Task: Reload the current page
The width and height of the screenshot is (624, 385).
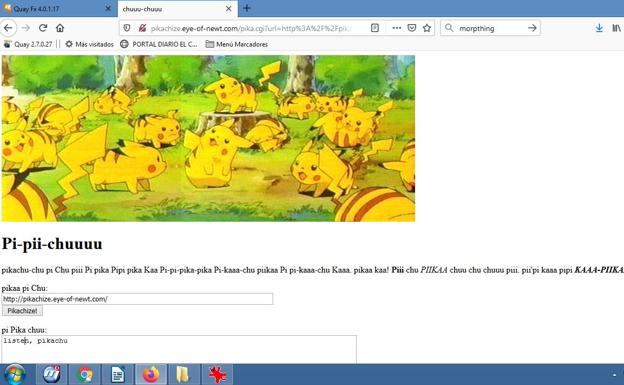Action: click(x=43, y=28)
